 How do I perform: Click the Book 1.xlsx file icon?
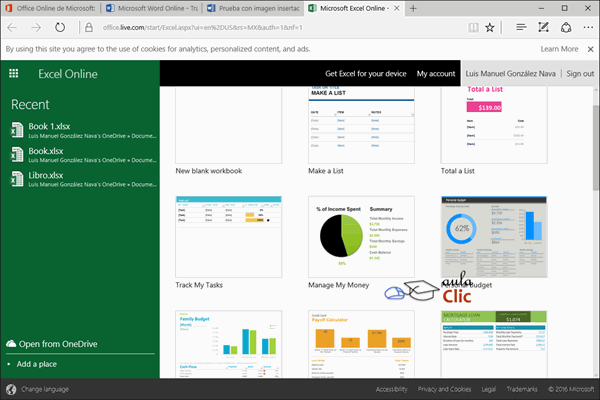click(x=17, y=129)
